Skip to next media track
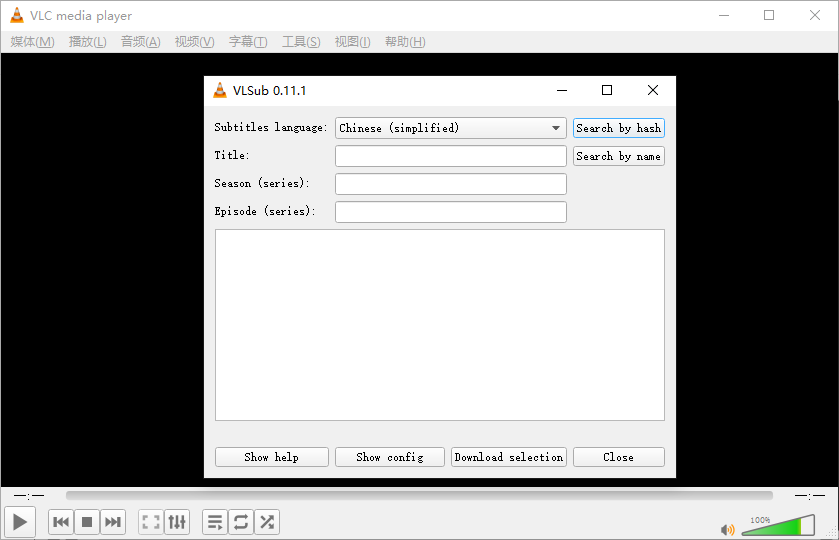839x540 pixels. pos(112,522)
